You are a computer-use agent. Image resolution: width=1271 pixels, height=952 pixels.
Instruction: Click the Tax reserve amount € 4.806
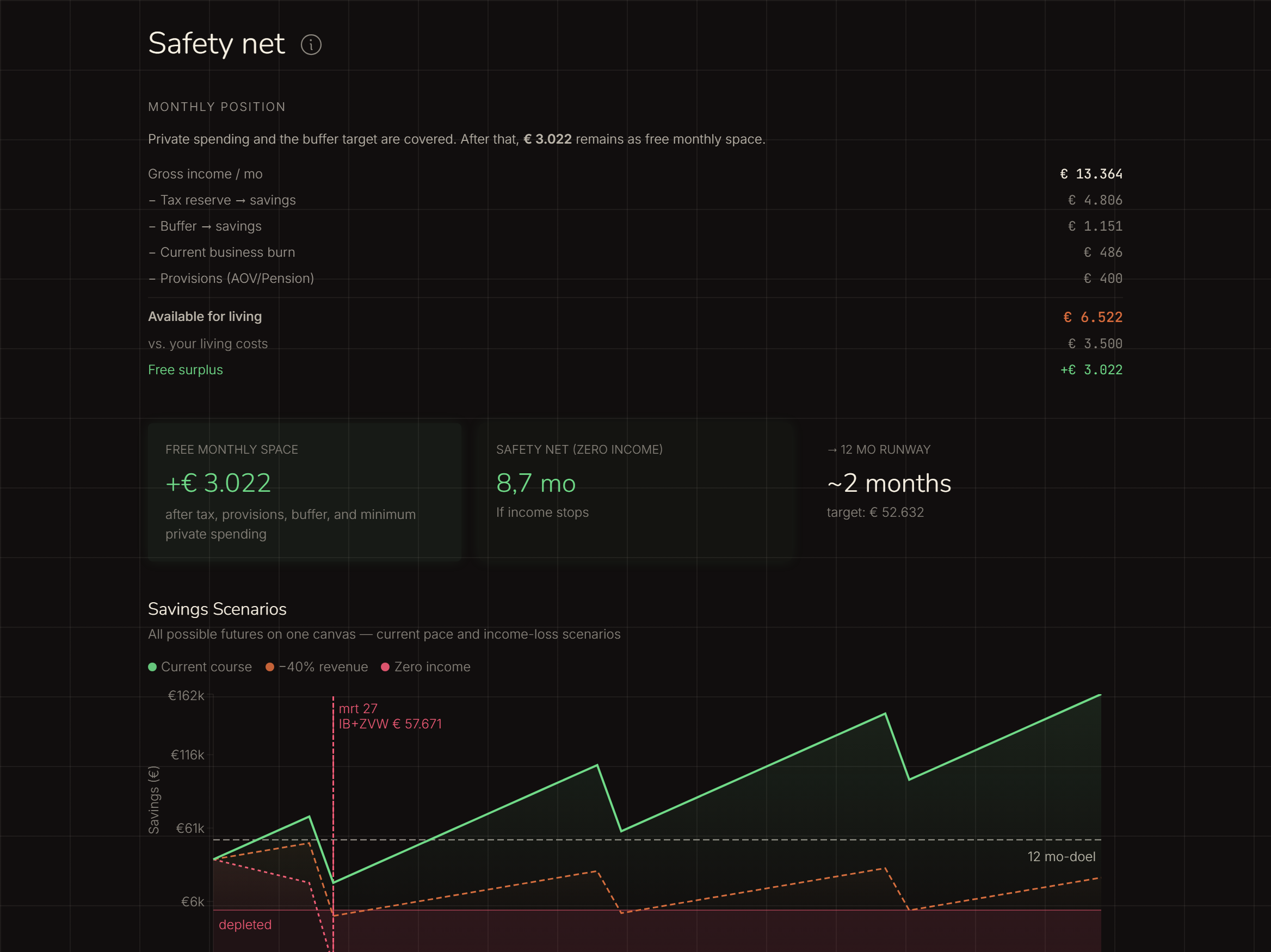pos(1095,200)
